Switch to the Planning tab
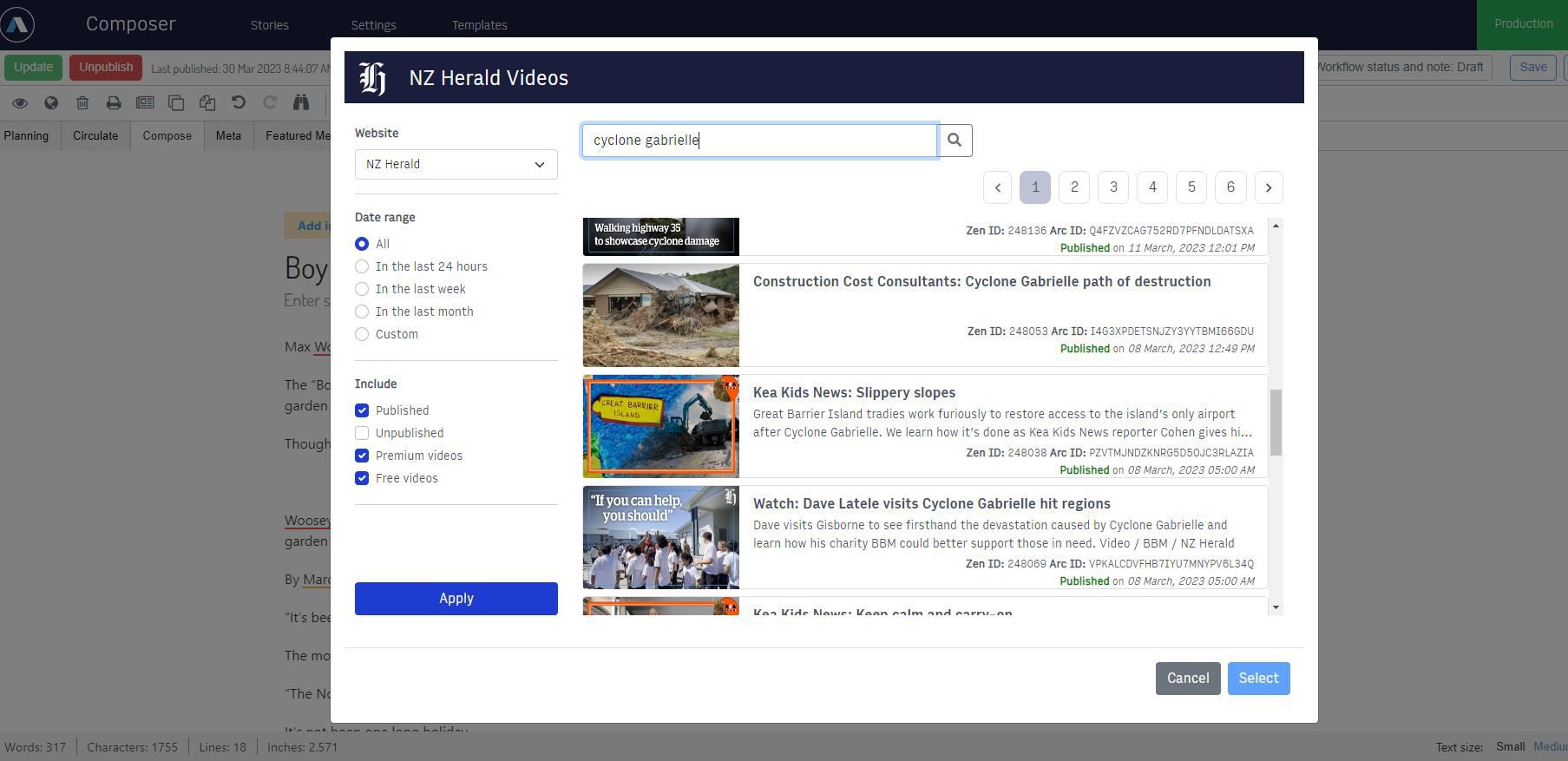 click(26, 136)
